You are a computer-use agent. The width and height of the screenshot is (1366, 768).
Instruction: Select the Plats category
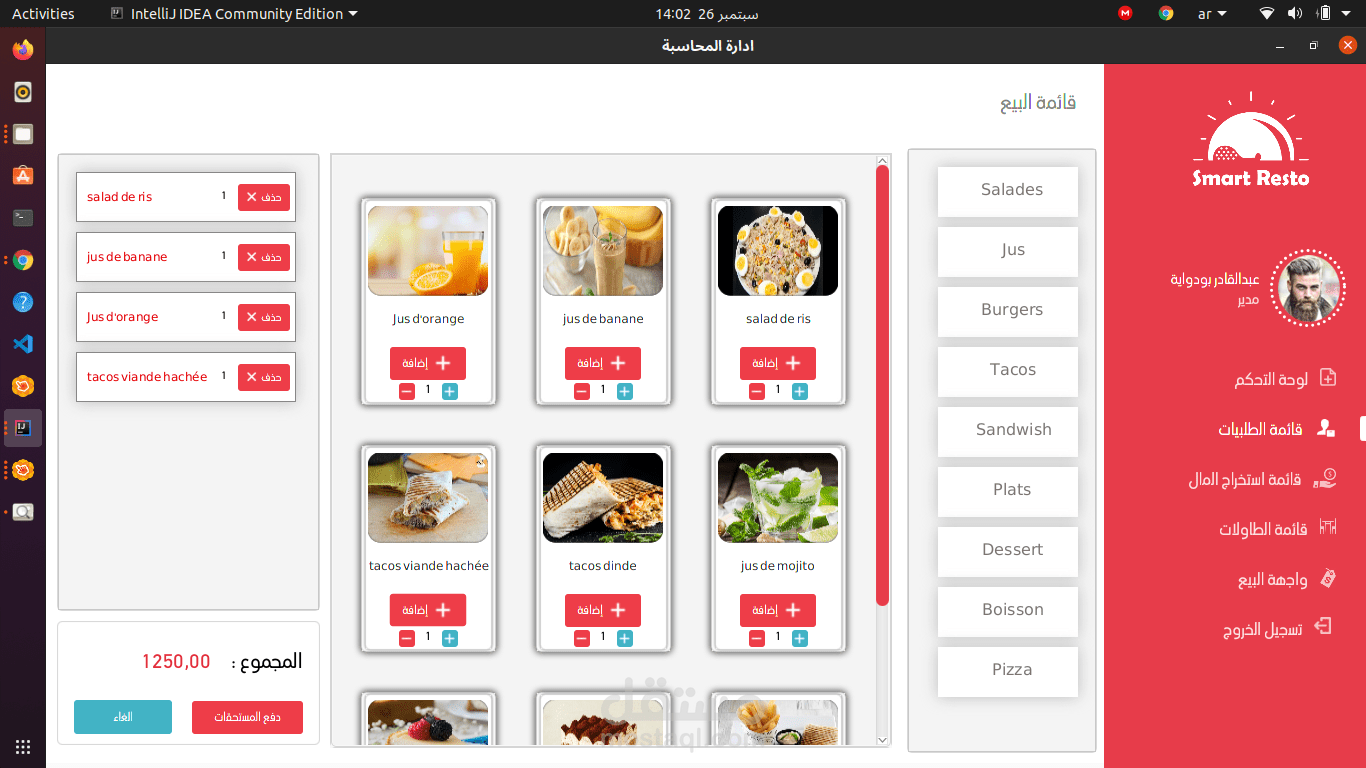pyautogui.click(x=1008, y=490)
